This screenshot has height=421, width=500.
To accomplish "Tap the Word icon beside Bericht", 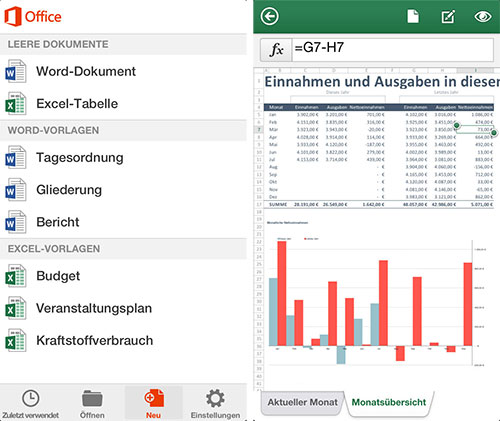I will tap(16, 222).
